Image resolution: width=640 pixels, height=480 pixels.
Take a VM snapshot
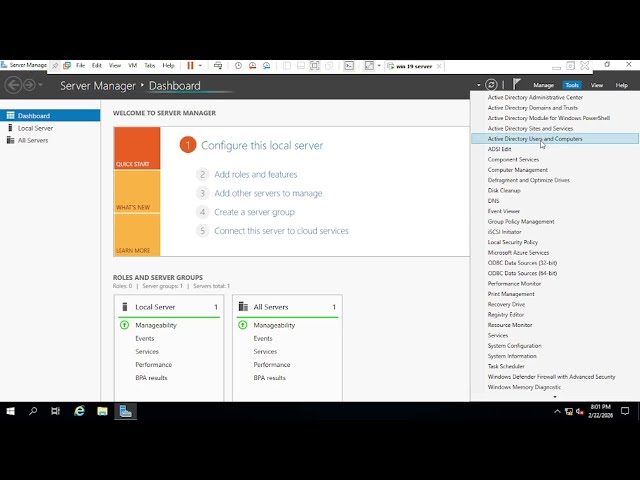coord(238,66)
